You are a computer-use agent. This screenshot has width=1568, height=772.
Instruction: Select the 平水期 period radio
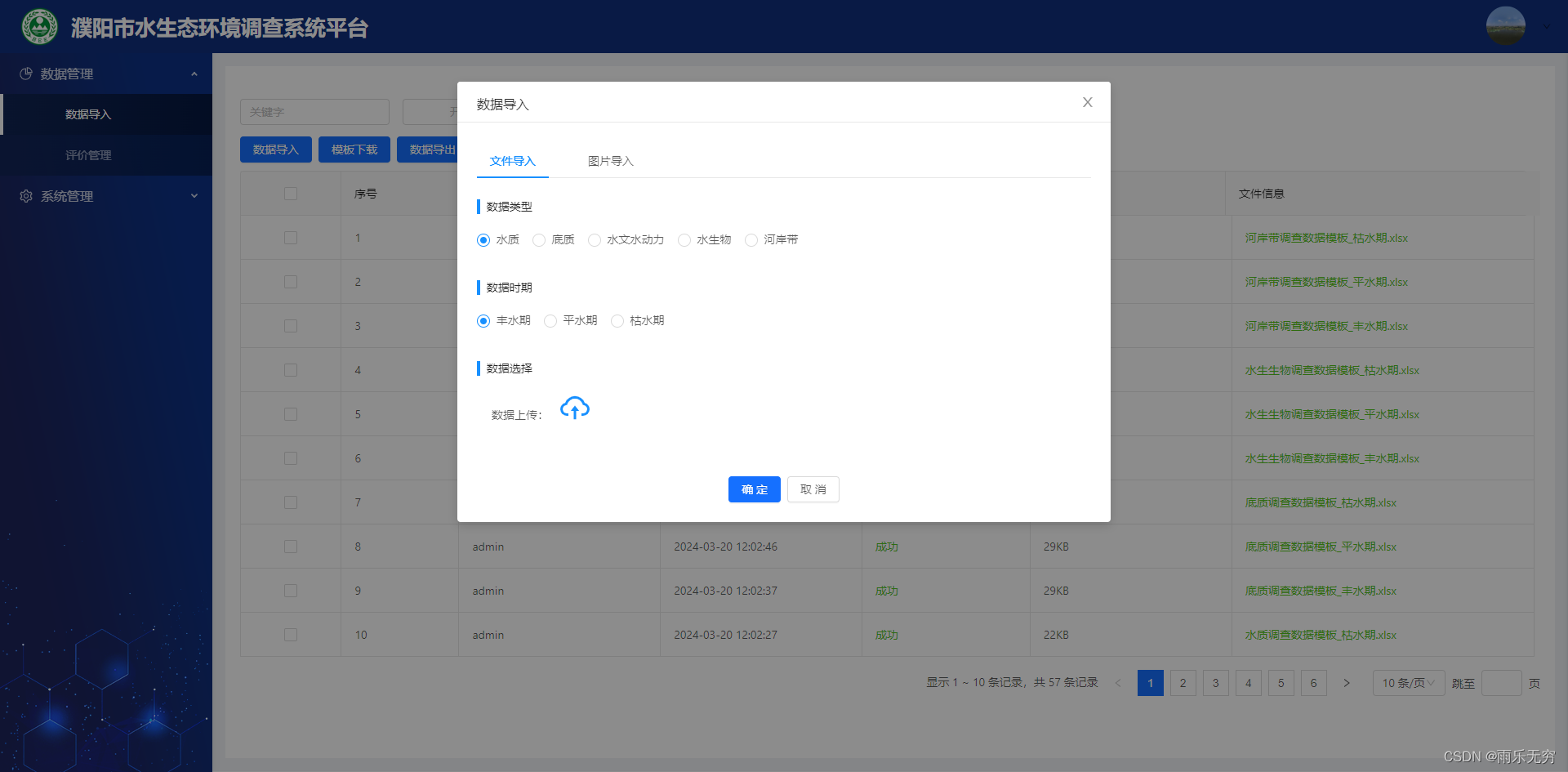pos(550,321)
